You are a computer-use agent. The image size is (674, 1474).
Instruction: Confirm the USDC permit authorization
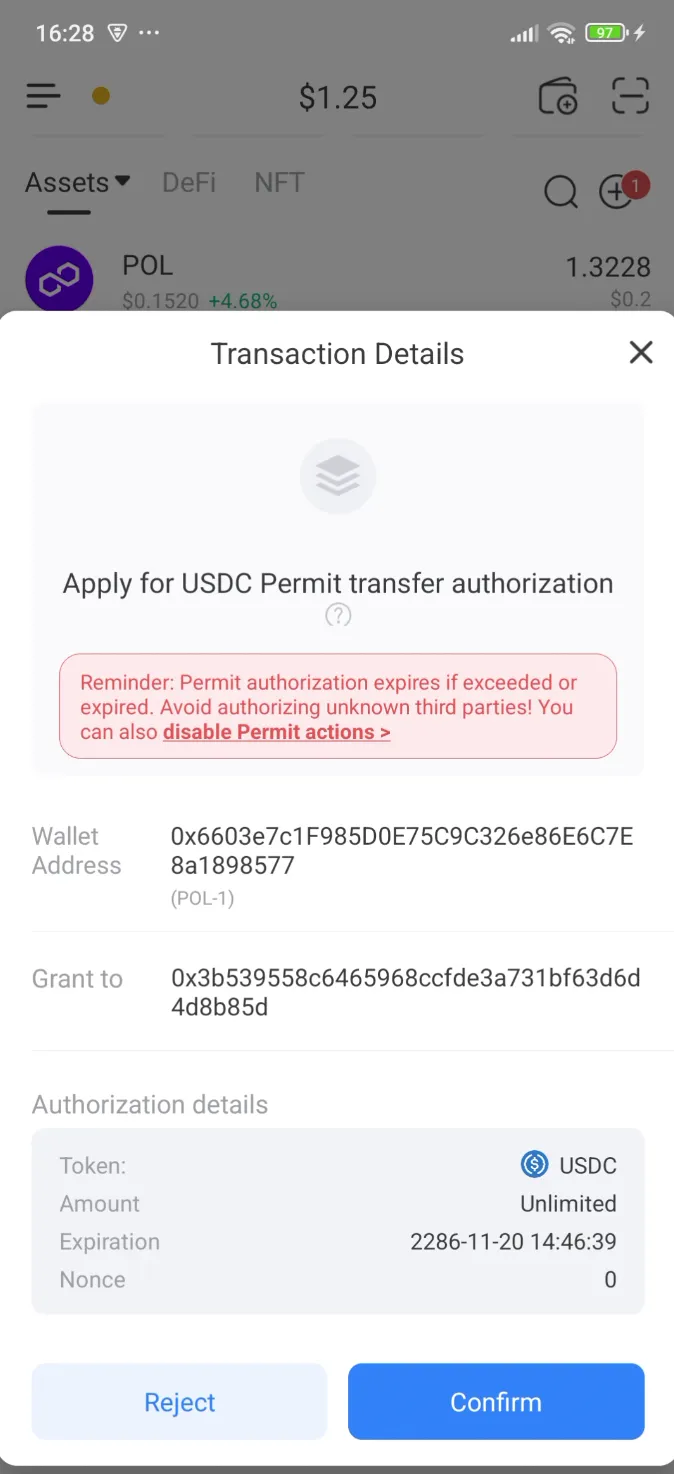coord(495,1401)
